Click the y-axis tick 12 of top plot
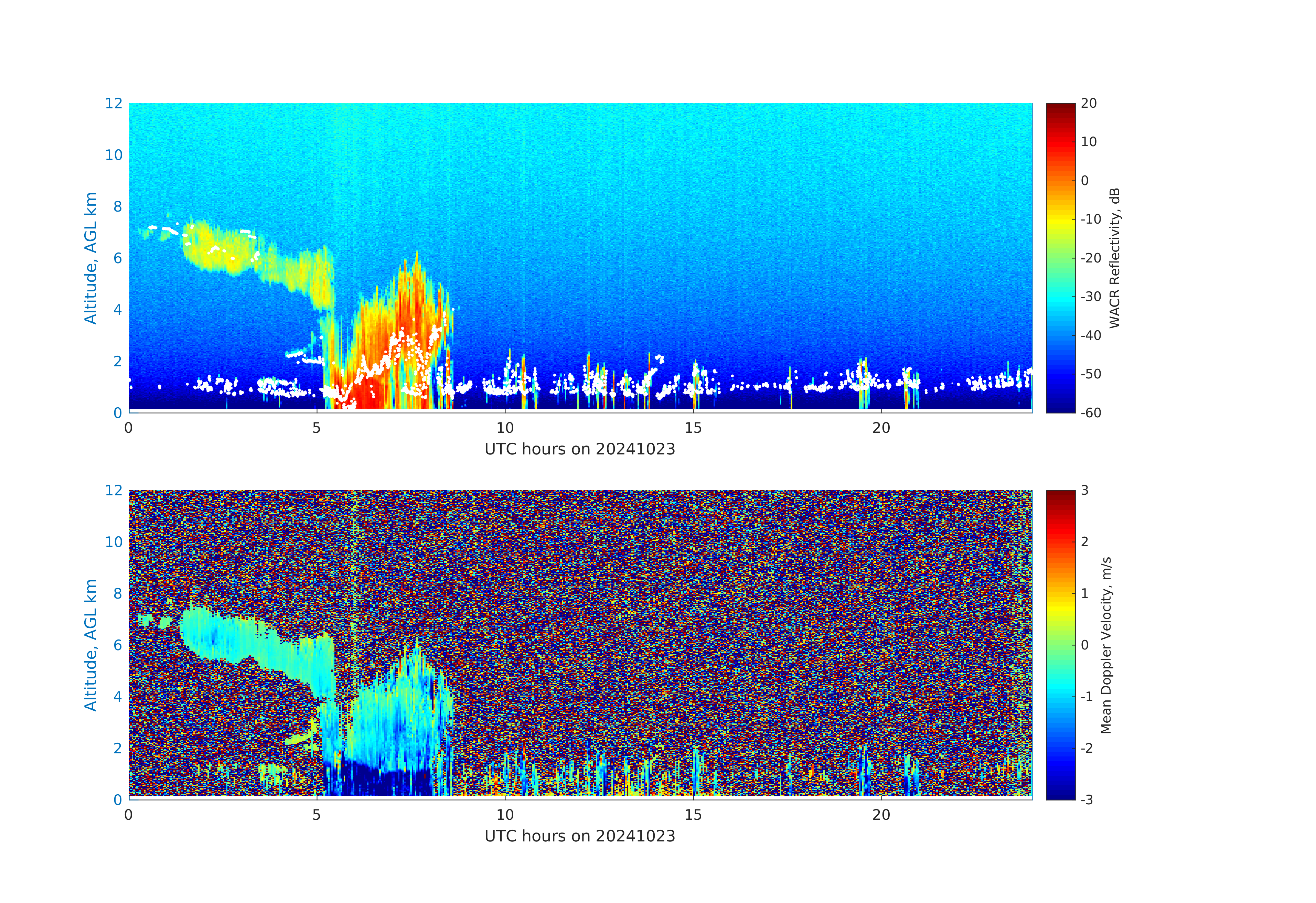This screenshot has width=1316, height=903. tap(113, 104)
